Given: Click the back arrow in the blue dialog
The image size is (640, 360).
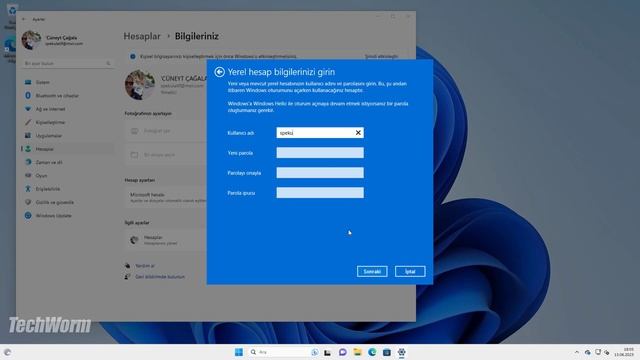Looking at the screenshot, I should pyautogui.click(x=219, y=72).
